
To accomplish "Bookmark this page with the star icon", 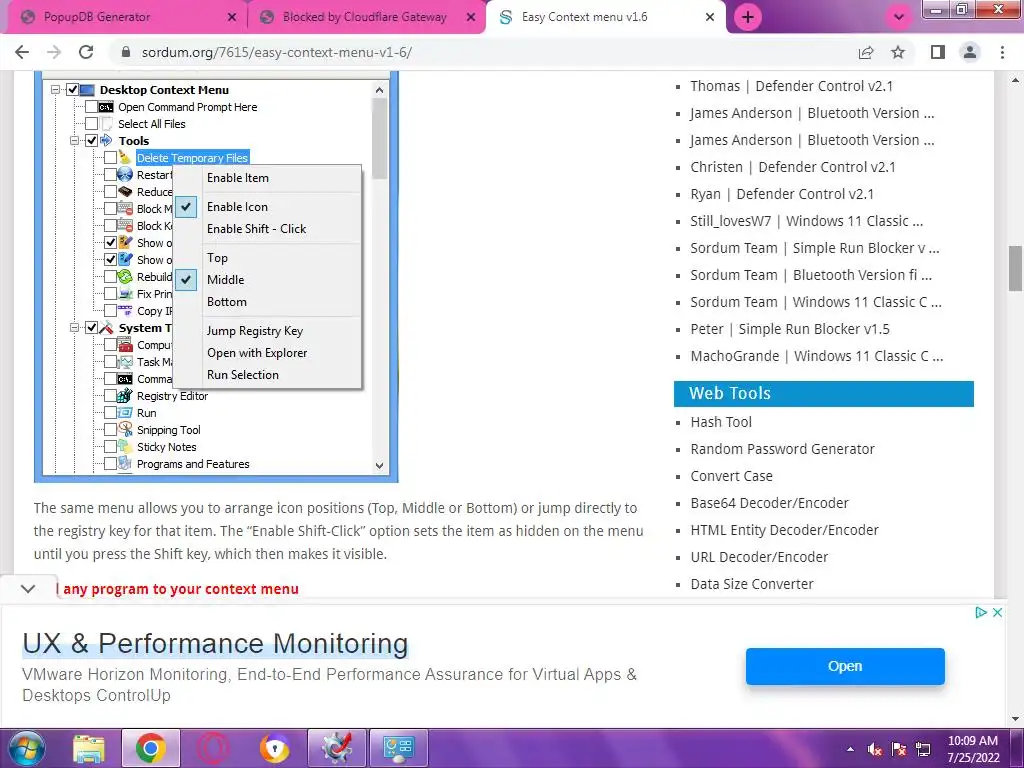I will coord(898,52).
